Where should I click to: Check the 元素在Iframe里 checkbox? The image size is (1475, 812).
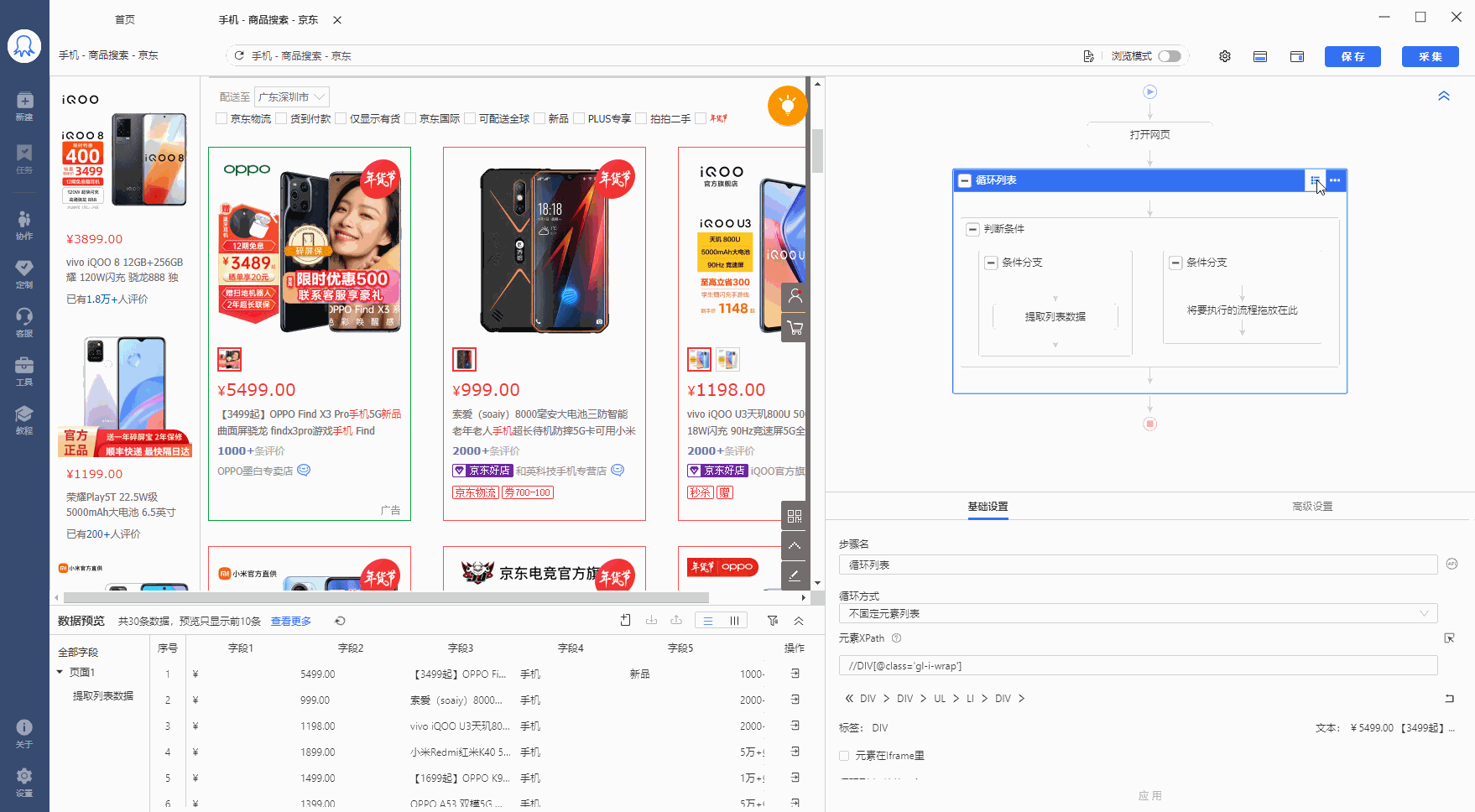pyautogui.click(x=844, y=756)
